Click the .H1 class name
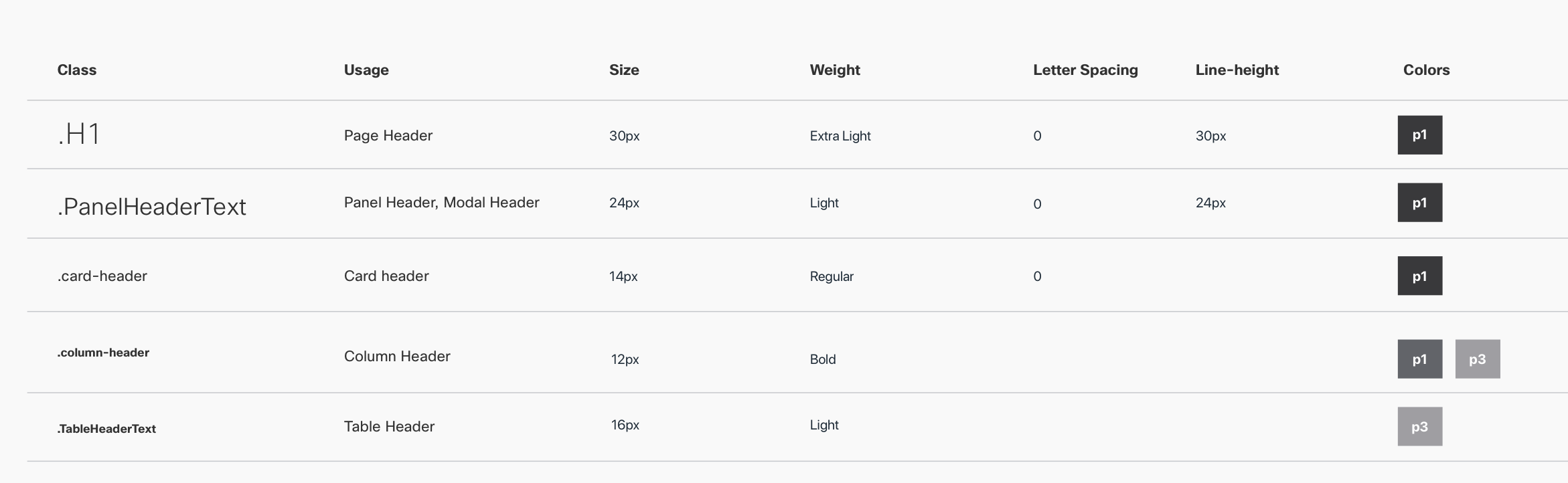 tap(79, 135)
